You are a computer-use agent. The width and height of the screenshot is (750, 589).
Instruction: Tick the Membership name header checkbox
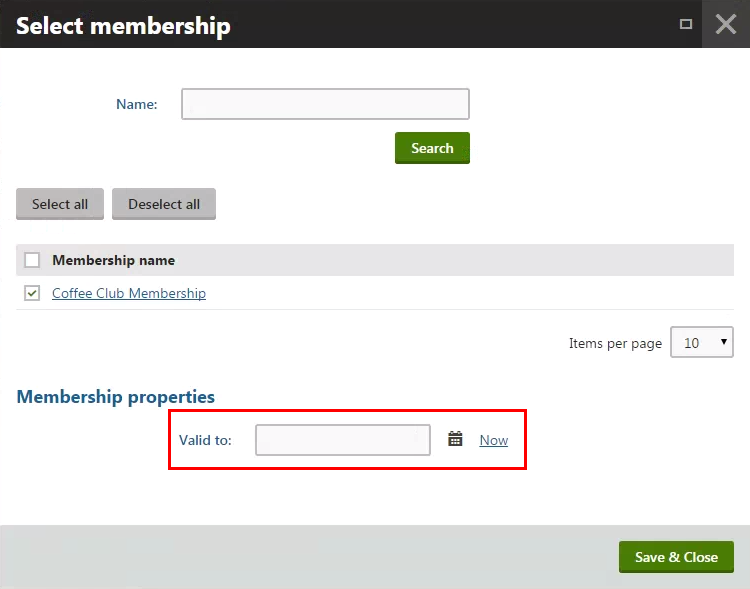point(32,260)
